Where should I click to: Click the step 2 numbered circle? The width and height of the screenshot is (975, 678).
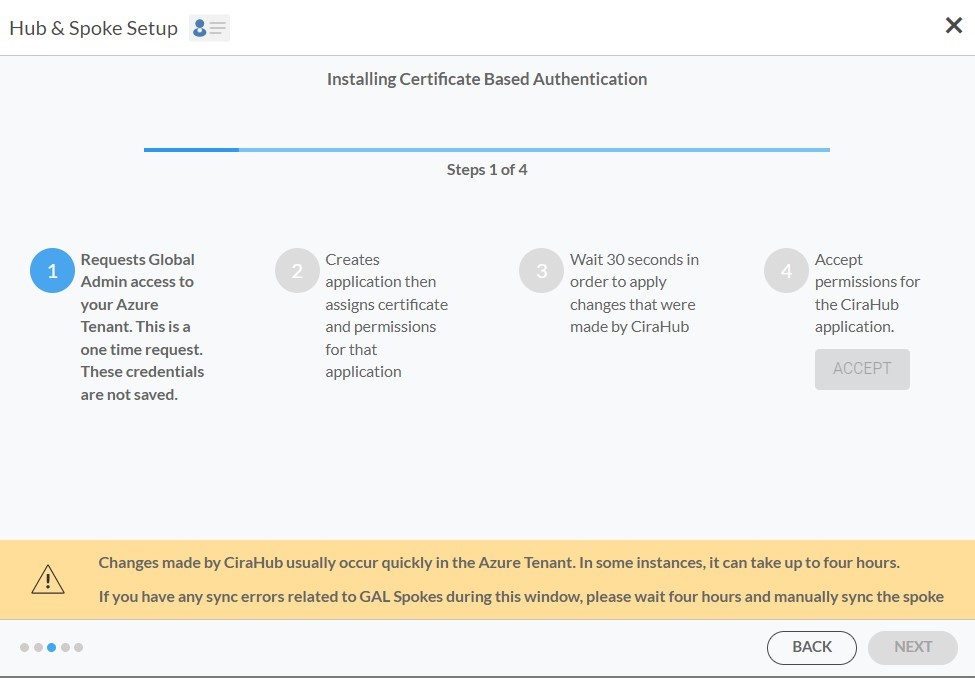[x=297, y=271]
